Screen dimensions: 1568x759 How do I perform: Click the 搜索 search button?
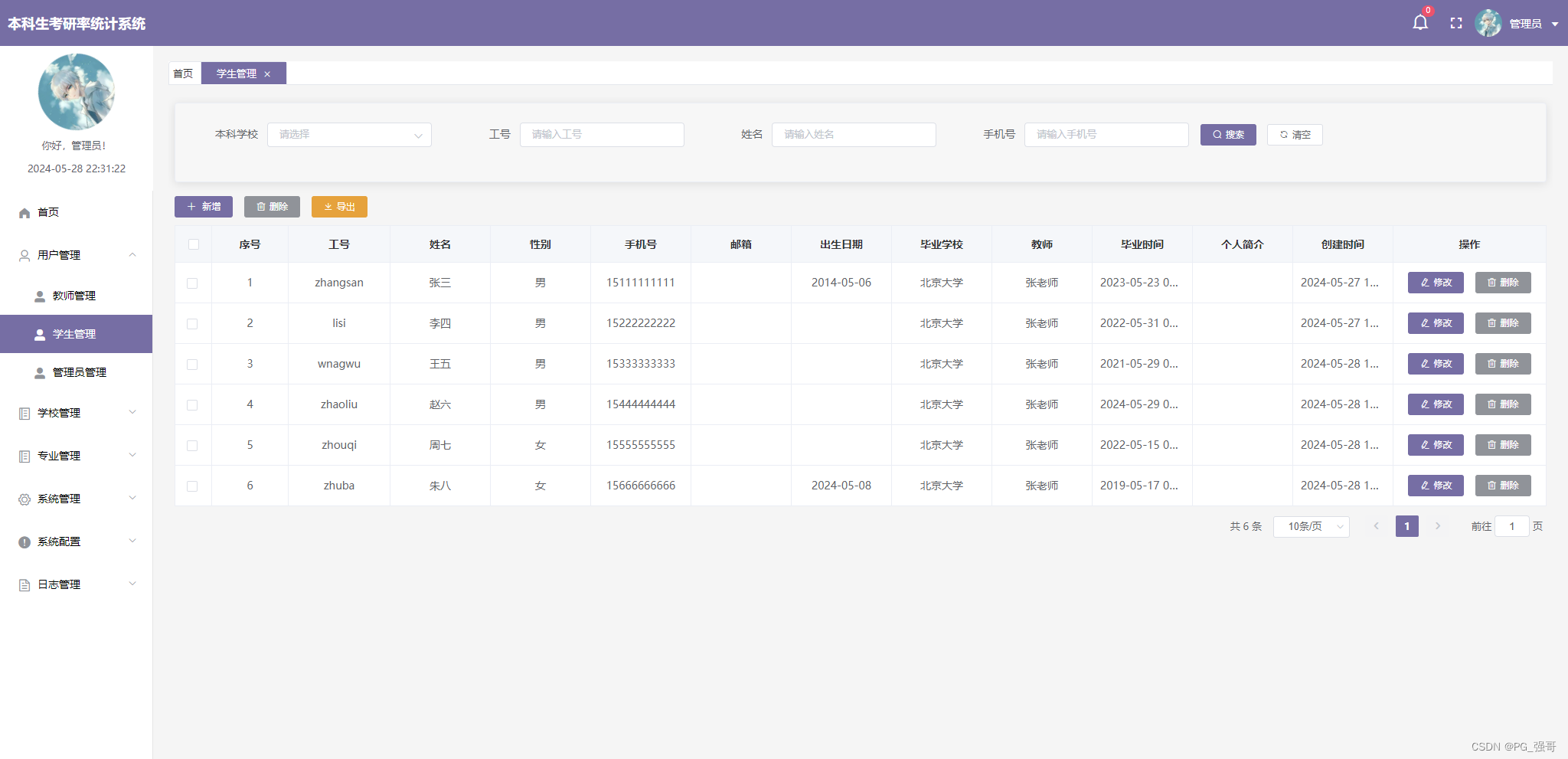[1228, 135]
